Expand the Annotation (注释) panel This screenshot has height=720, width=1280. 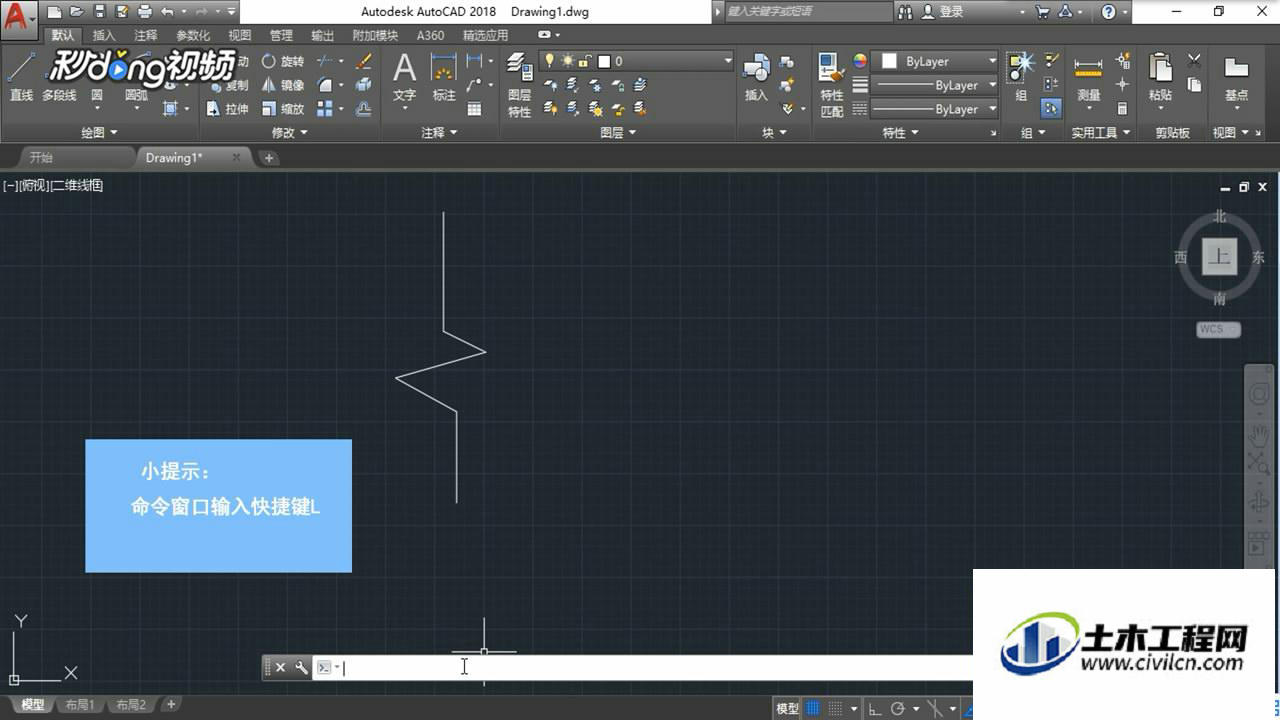[439, 132]
